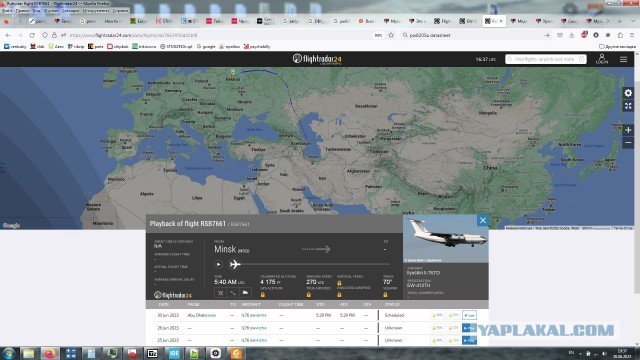640x360 pixels.
Task: Click the locked vertical speed padlock icon
Action: pyautogui.click(x=339, y=283)
